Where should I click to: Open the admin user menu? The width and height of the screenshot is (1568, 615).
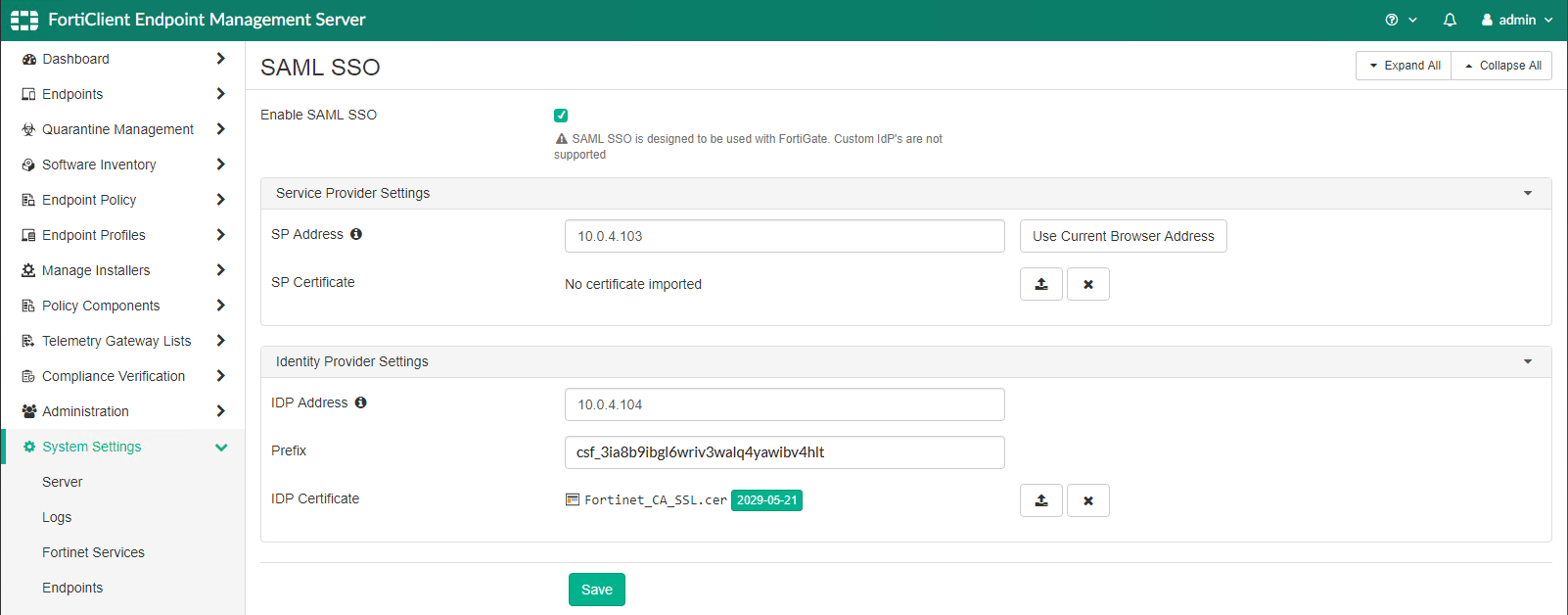[x=1517, y=20]
